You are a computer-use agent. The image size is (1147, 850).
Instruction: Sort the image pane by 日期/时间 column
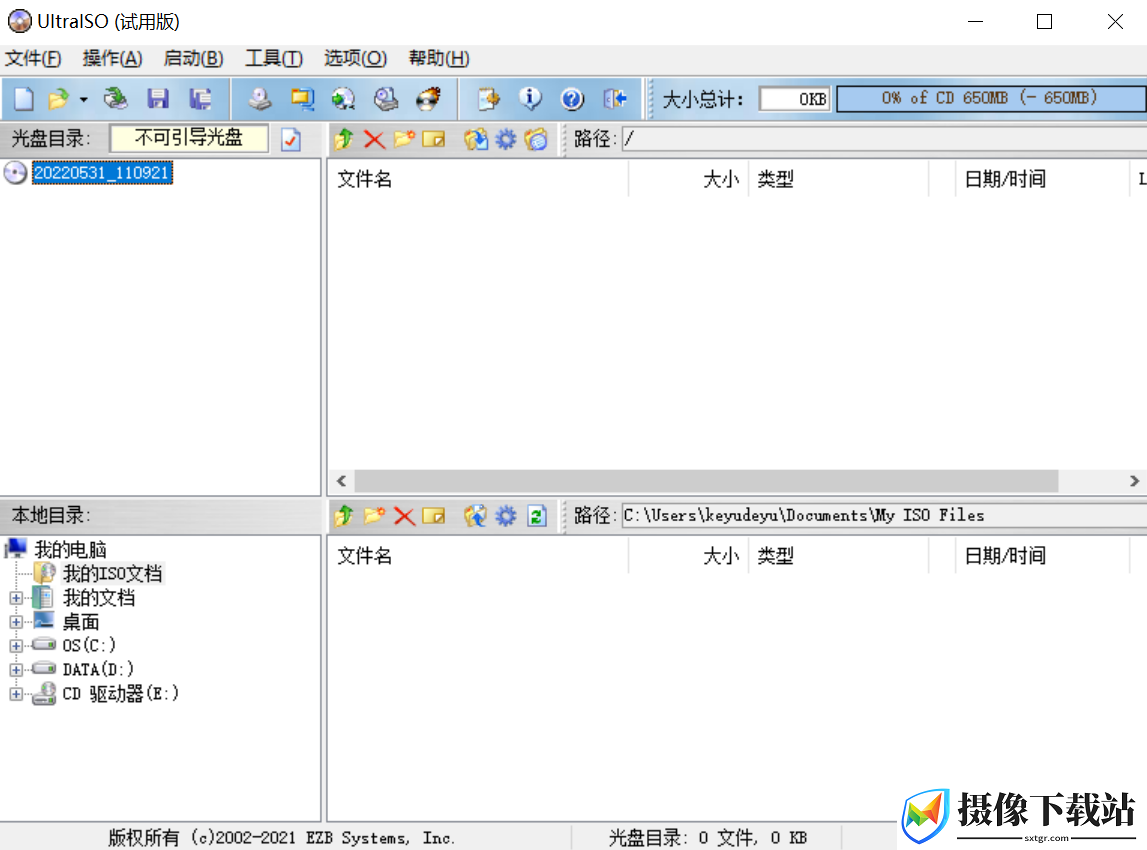point(1042,179)
